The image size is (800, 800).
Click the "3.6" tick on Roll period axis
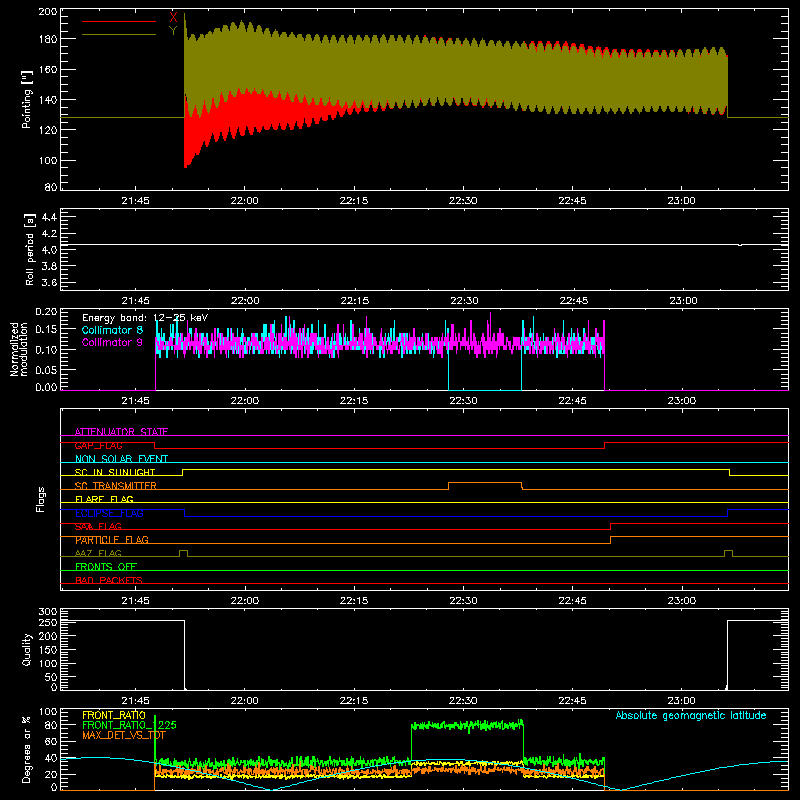(49, 282)
